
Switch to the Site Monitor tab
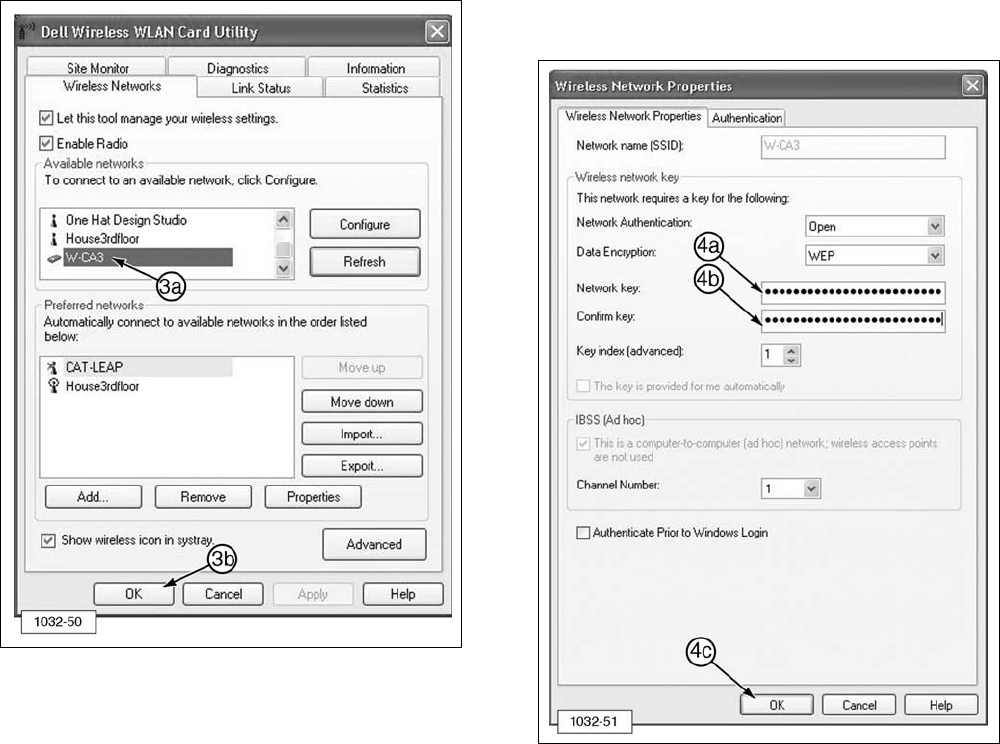point(97,68)
